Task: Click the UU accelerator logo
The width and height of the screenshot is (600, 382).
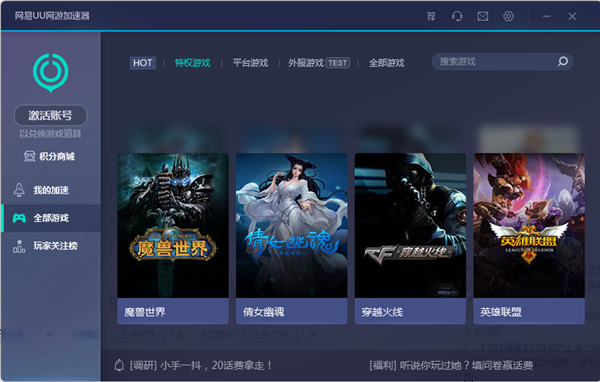Action: coord(51,73)
